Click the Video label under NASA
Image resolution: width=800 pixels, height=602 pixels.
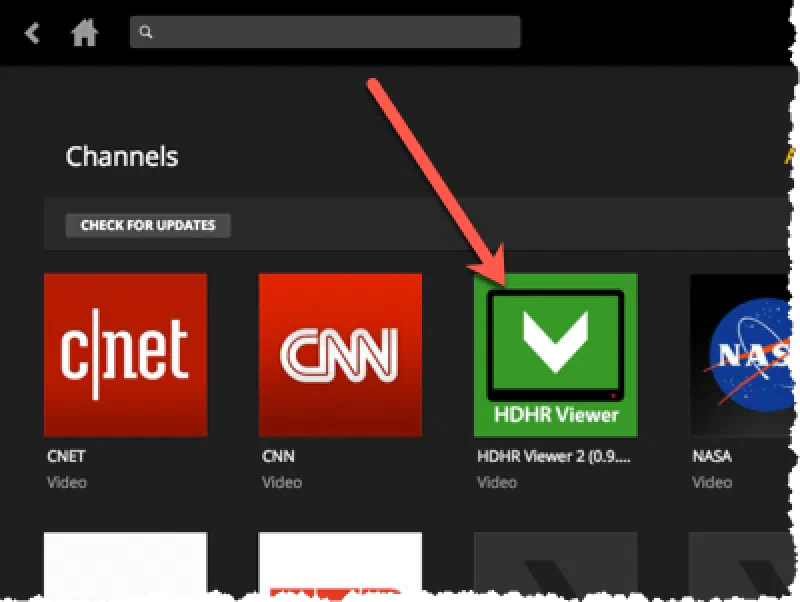click(x=712, y=482)
